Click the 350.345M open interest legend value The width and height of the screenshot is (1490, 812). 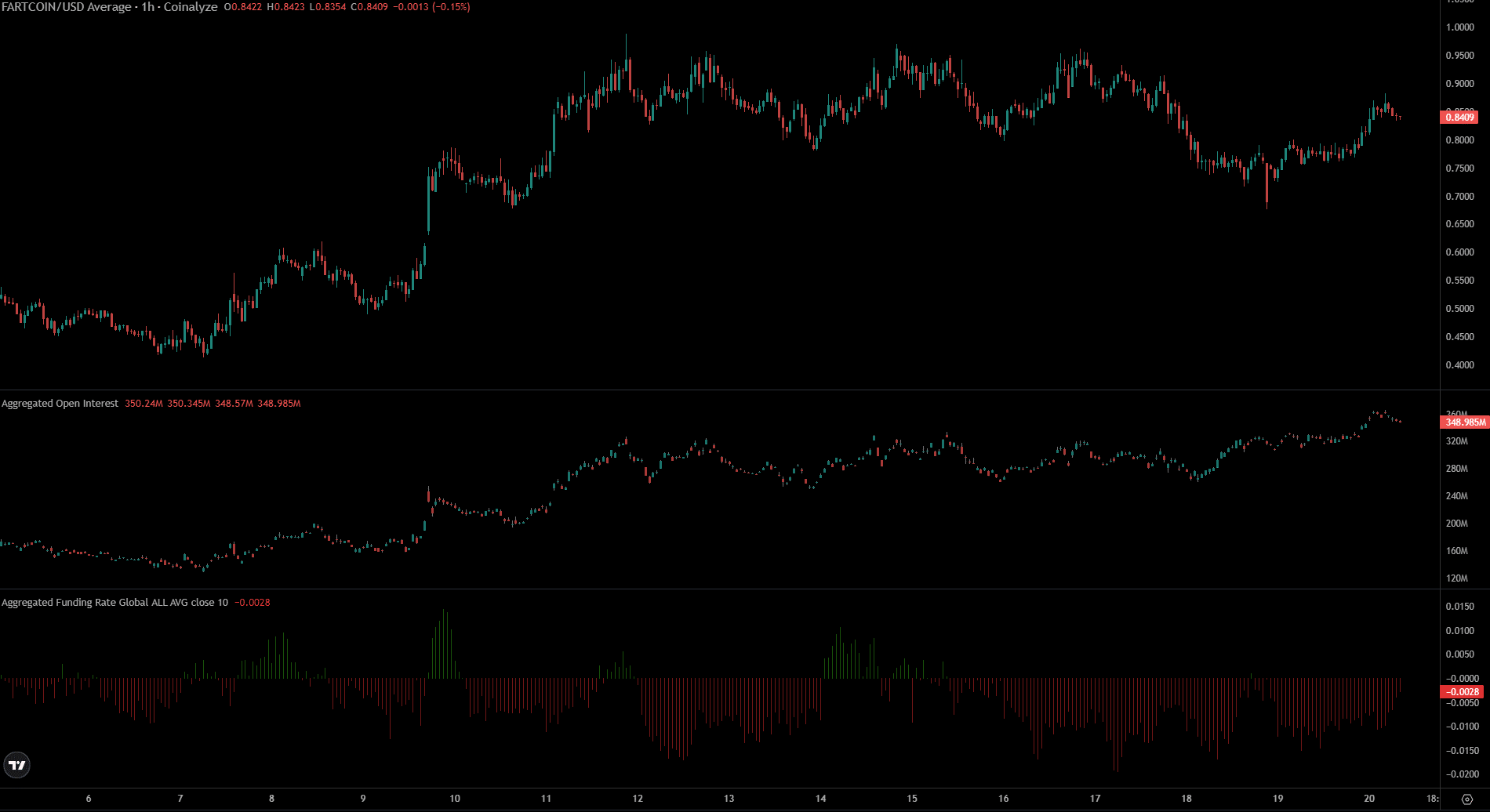[189, 404]
